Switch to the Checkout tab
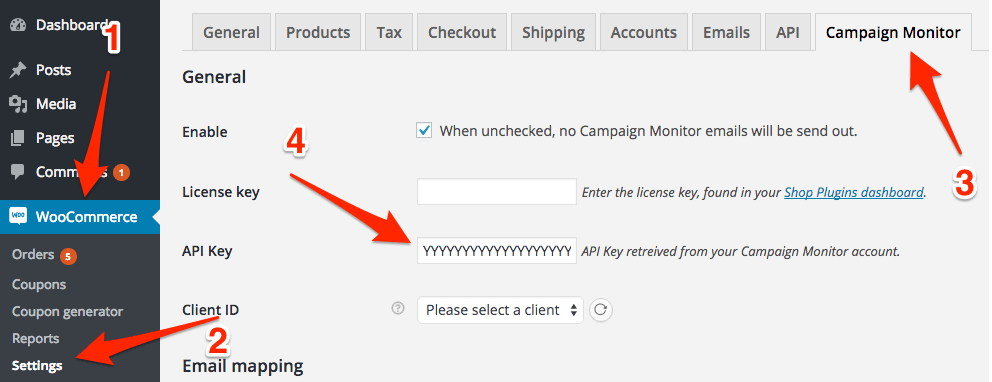 pos(462,33)
